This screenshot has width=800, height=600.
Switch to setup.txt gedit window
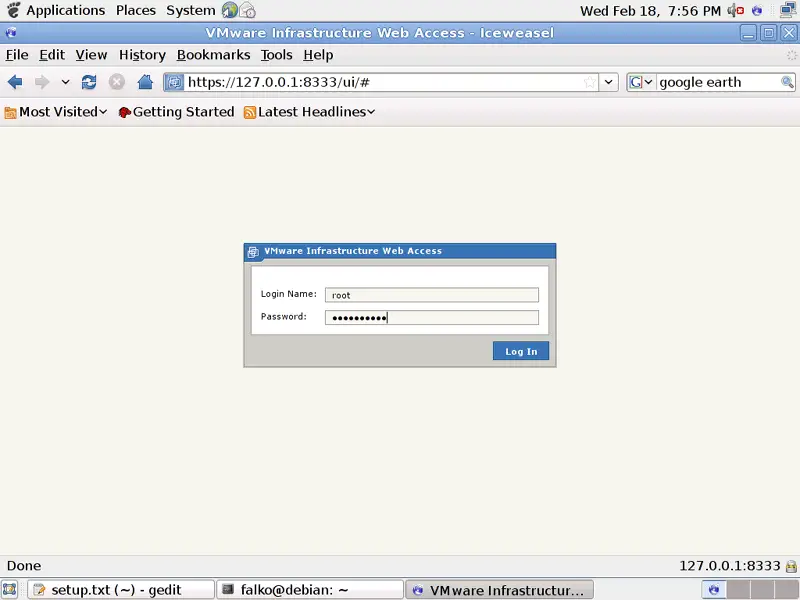(x=120, y=590)
